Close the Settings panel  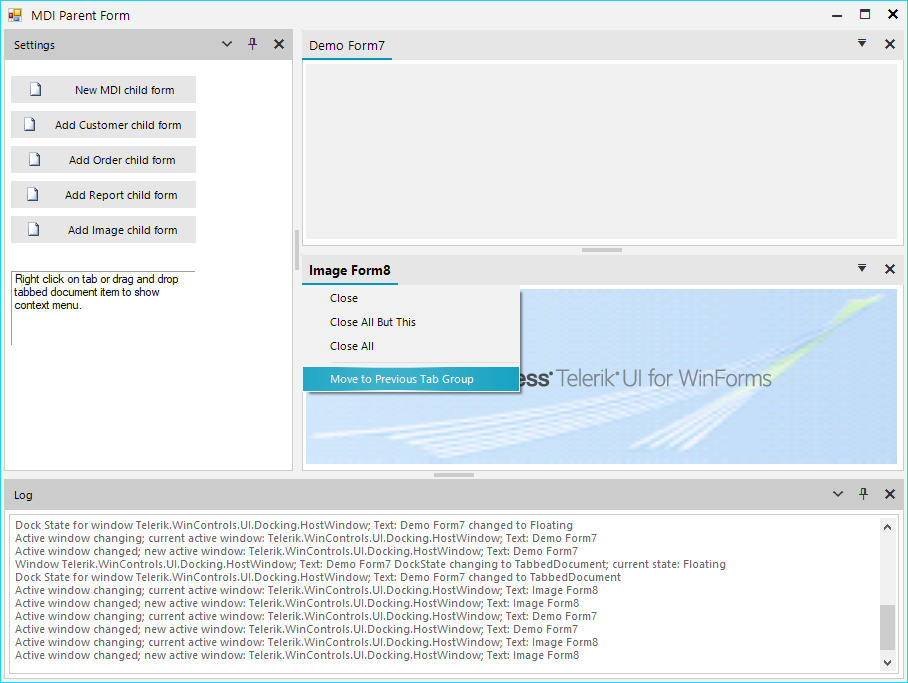(279, 44)
